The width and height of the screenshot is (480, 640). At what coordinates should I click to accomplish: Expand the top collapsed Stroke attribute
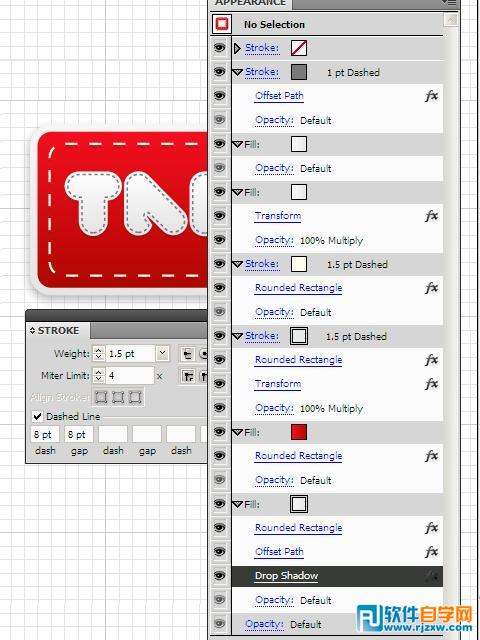coord(237,48)
